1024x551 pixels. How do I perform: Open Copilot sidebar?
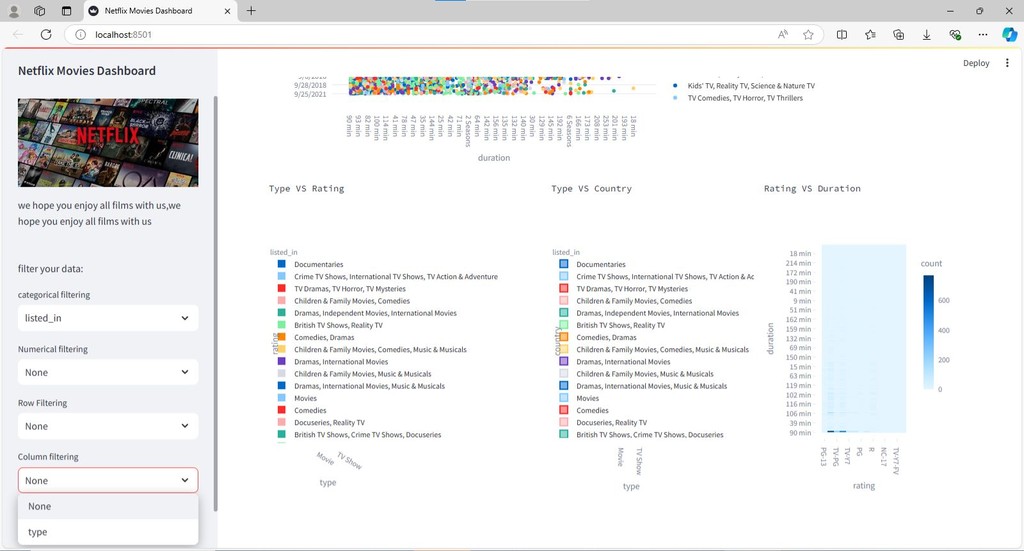tap(1010, 35)
